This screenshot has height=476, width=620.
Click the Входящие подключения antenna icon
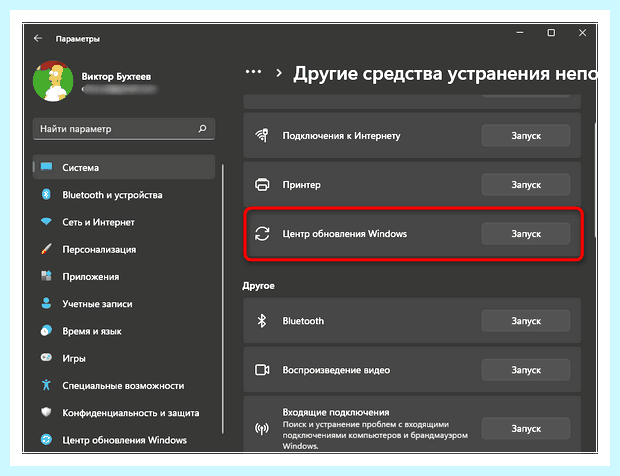tap(262, 428)
